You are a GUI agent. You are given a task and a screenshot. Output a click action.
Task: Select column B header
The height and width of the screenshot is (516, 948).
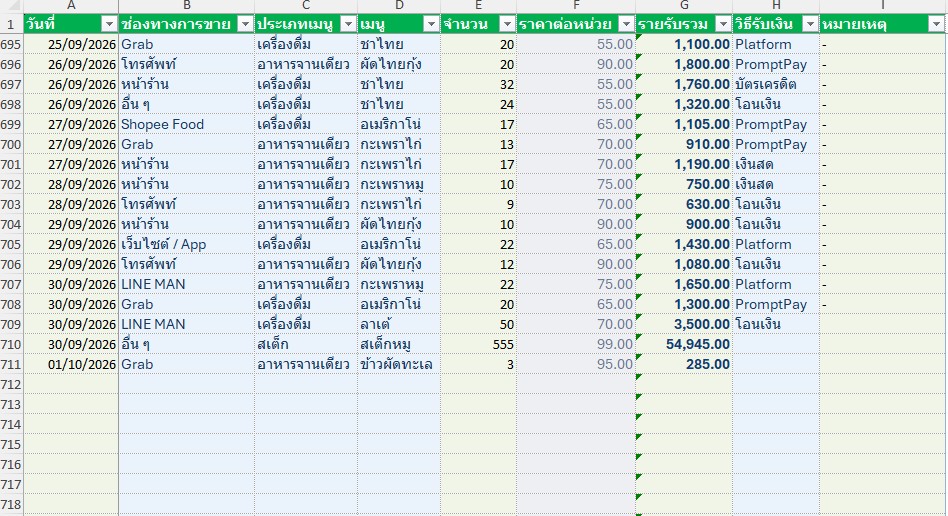tap(186, 6)
